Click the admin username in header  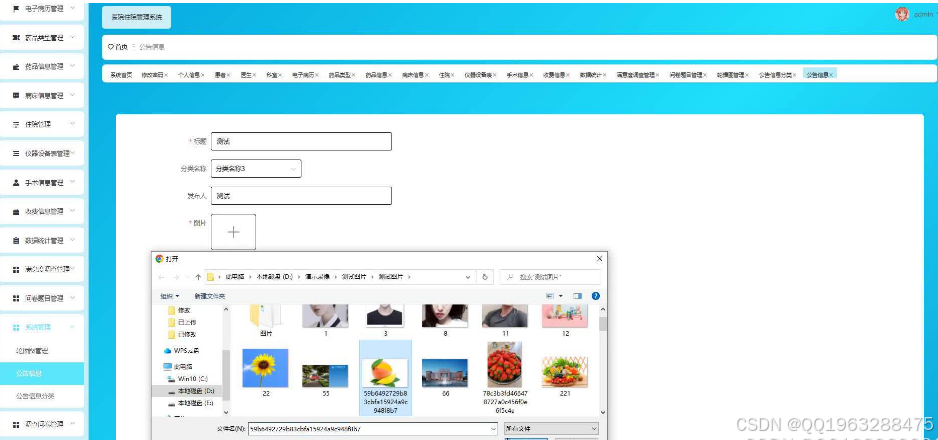(923, 15)
